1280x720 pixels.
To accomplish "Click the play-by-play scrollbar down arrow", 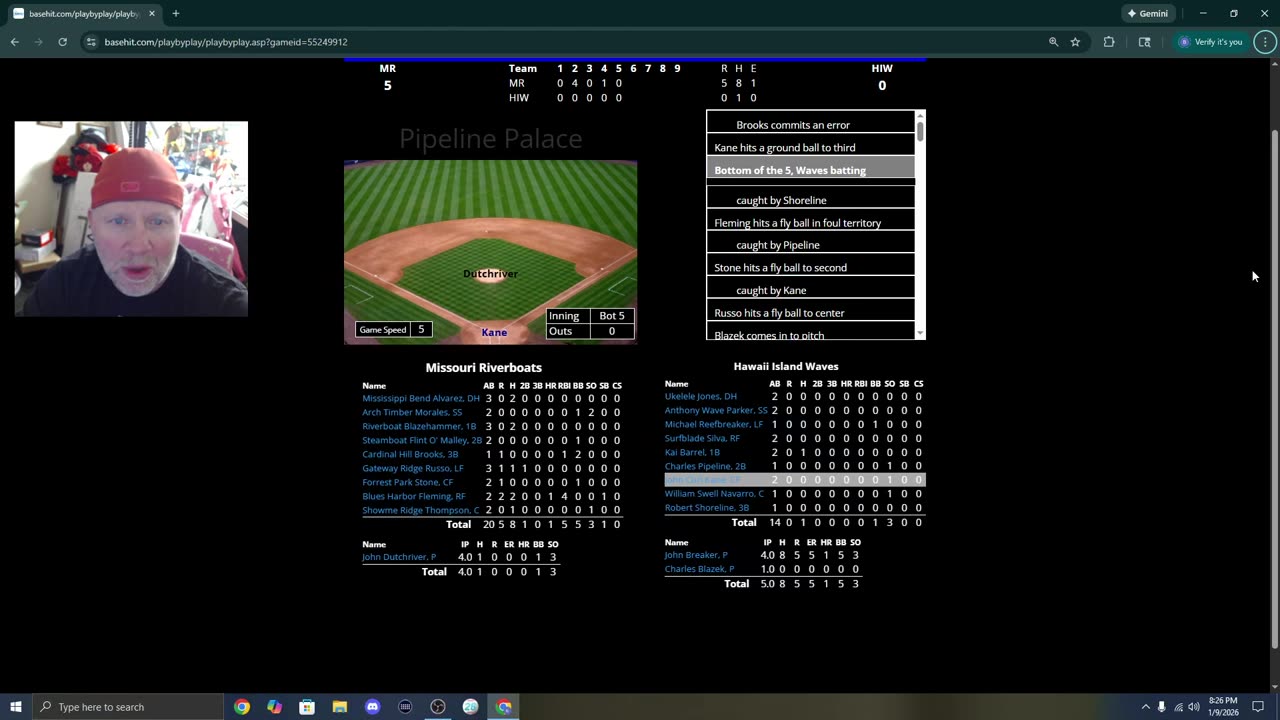I will click(x=920, y=333).
